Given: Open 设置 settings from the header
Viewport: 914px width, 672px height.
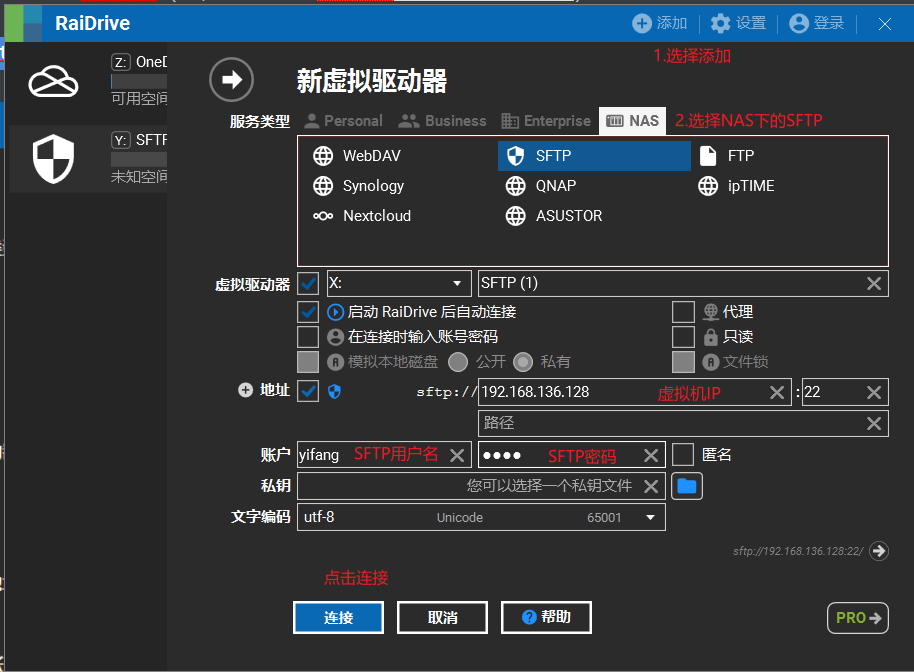Looking at the screenshot, I should point(739,23).
